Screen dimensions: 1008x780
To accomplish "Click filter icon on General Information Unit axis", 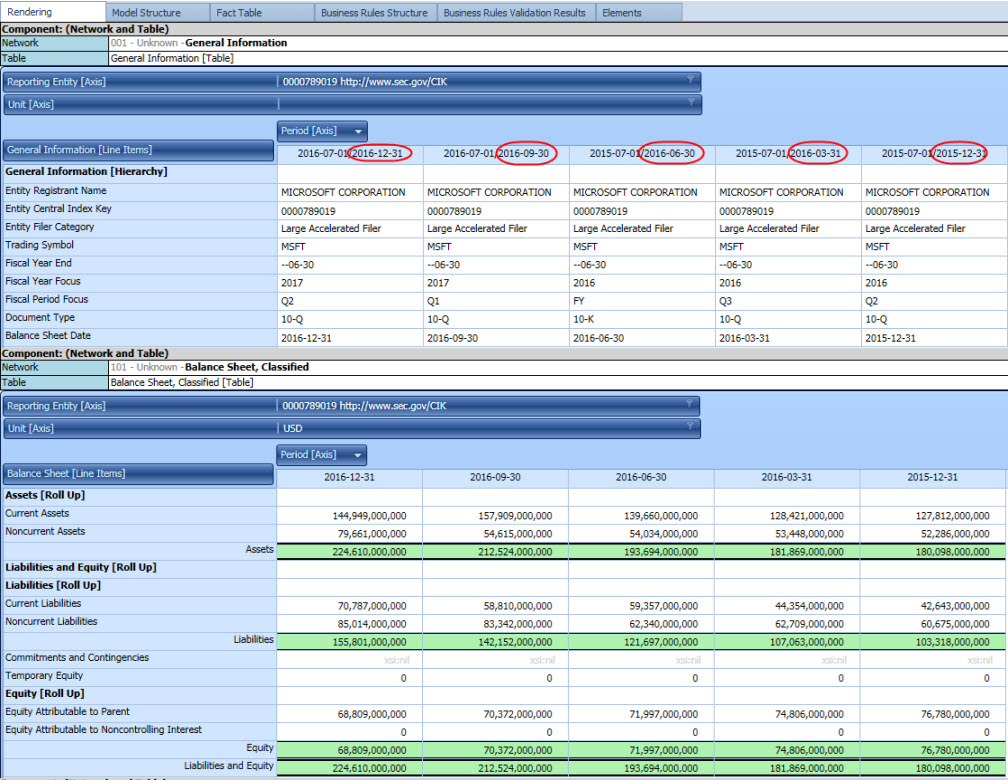I will [690, 103].
